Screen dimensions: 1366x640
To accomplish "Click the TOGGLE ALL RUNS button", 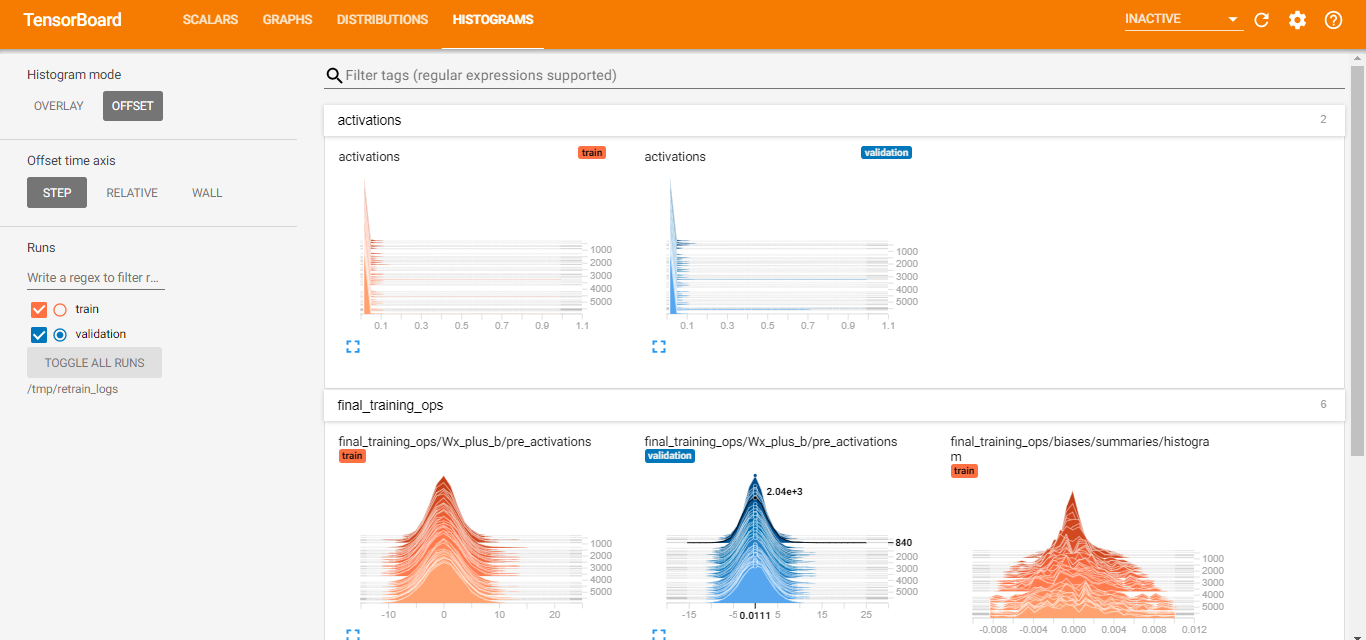I will click(x=94, y=363).
